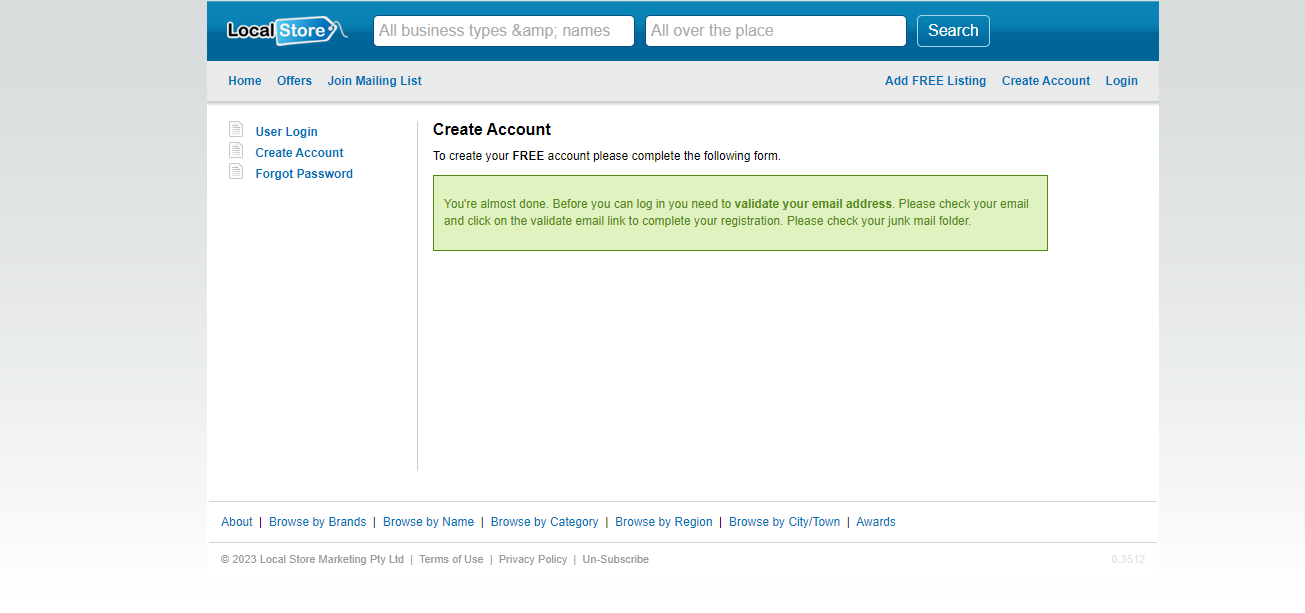Click the Un-Subscribe footer link
This screenshot has height=613, width=1305.
(615, 560)
